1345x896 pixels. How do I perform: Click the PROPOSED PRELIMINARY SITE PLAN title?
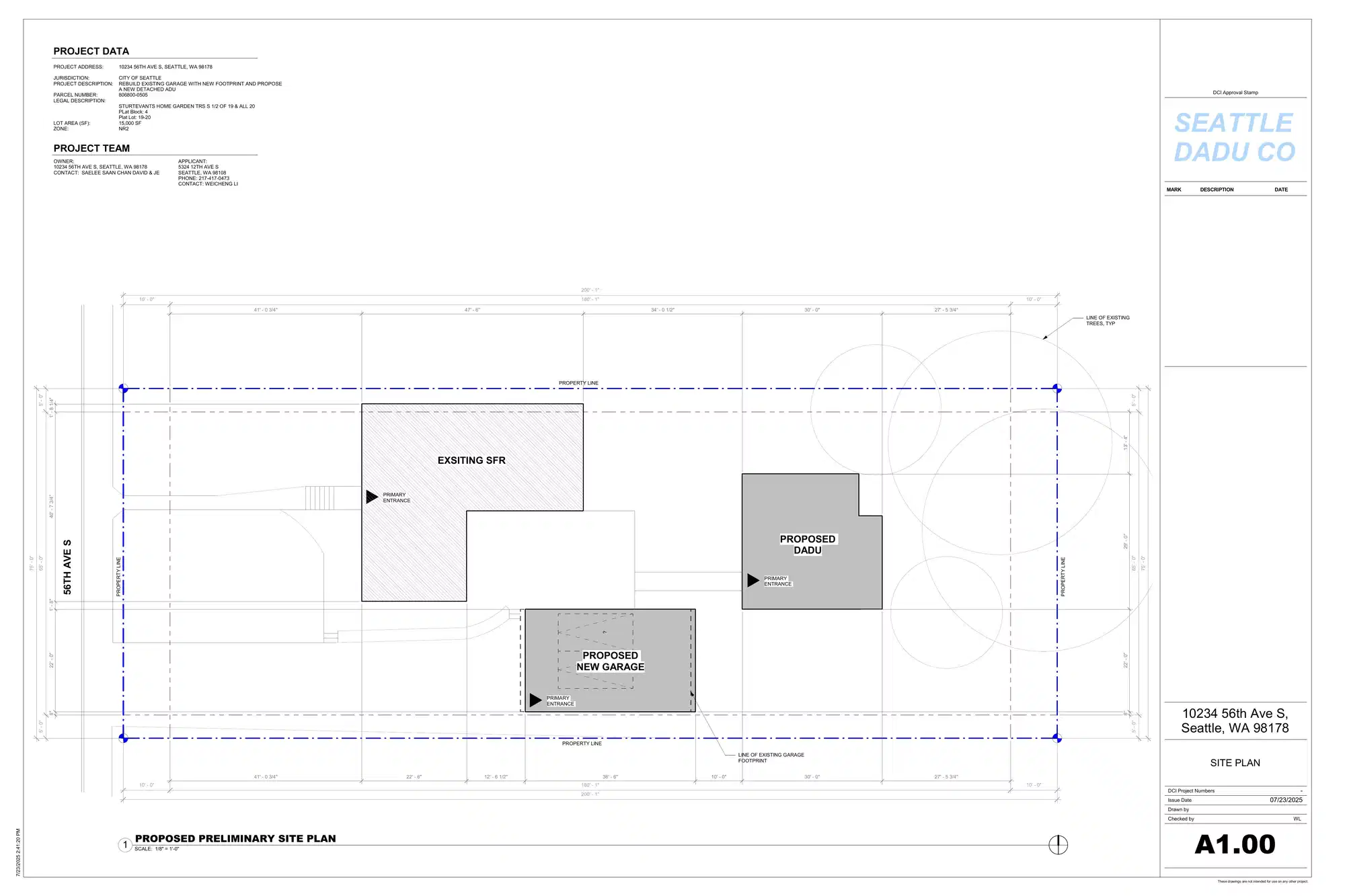coord(235,838)
